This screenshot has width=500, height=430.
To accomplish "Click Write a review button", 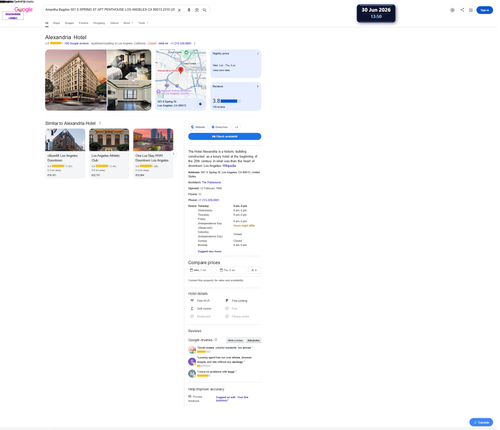I will point(235,340).
